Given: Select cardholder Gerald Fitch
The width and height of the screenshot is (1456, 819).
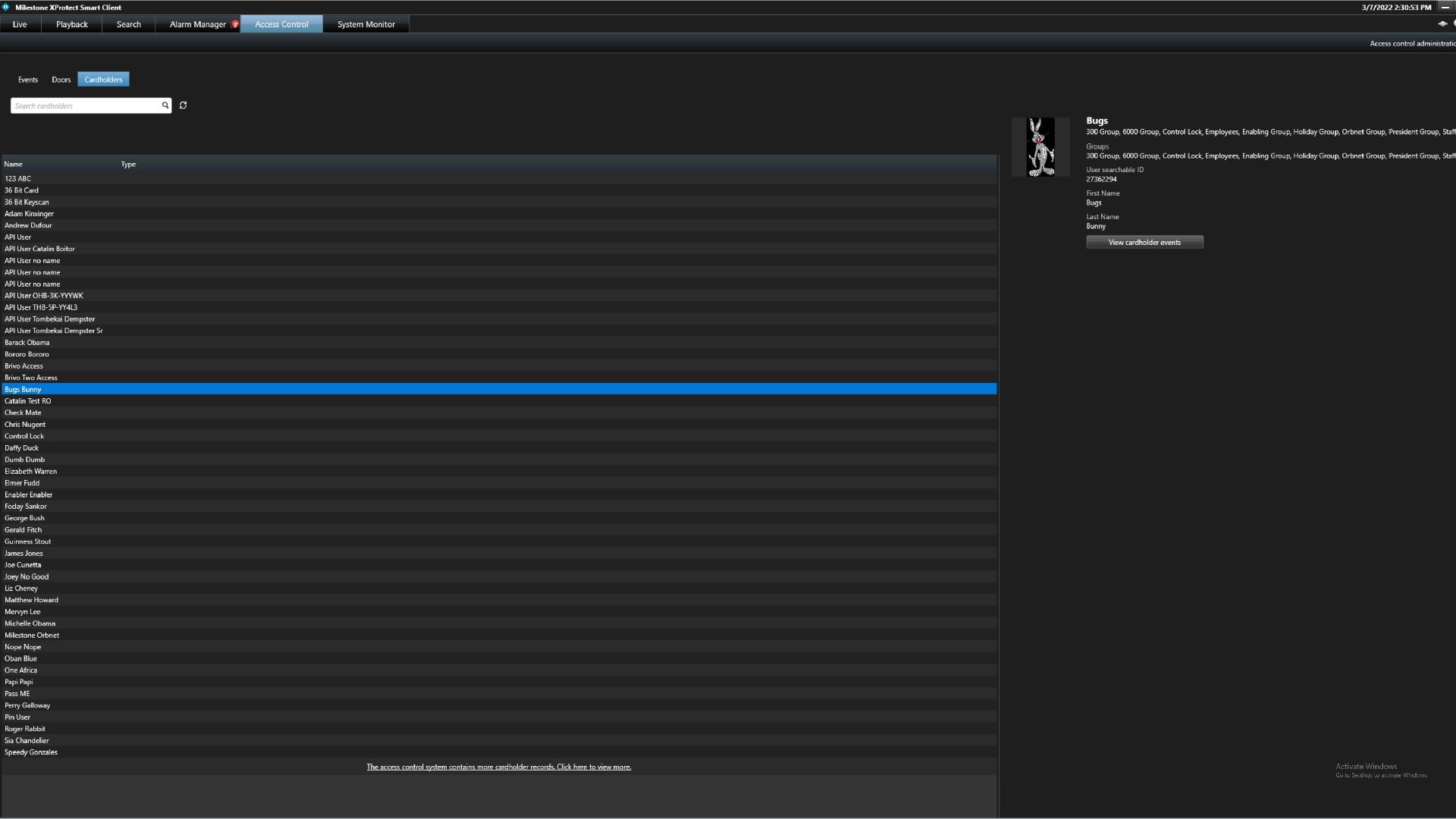Looking at the screenshot, I should (499, 530).
